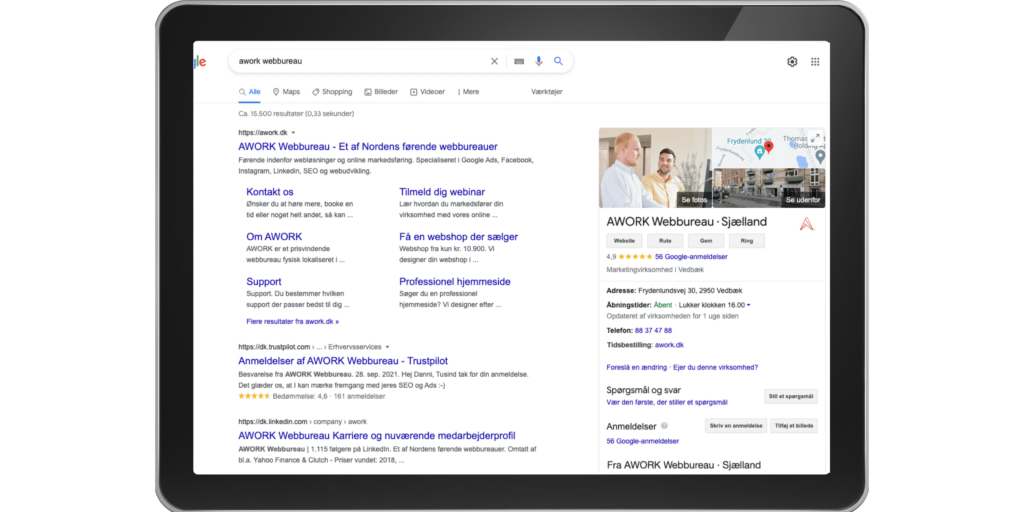
Task: Open the Support sitelink
Action: (x=264, y=282)
